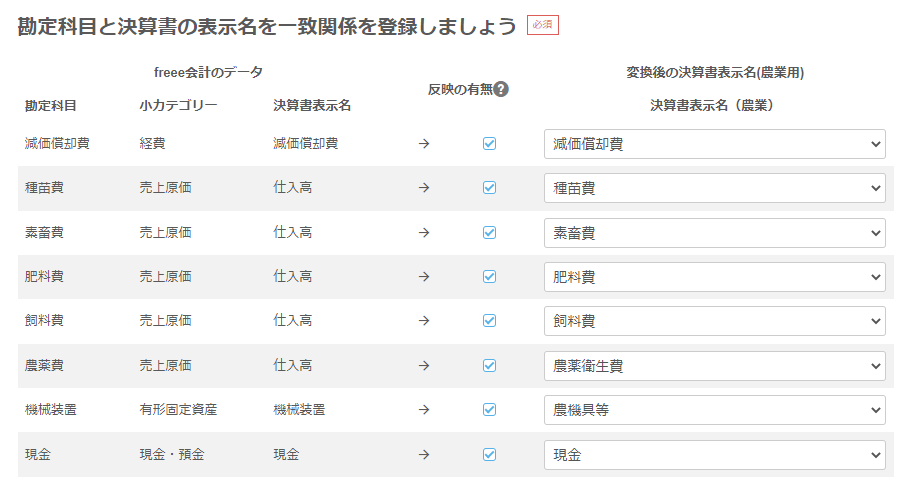Image resolution: width=903 pixels, height=488 pixels.
Task: Click arrow icon in 機械装置 row
Action: point(424,410)
